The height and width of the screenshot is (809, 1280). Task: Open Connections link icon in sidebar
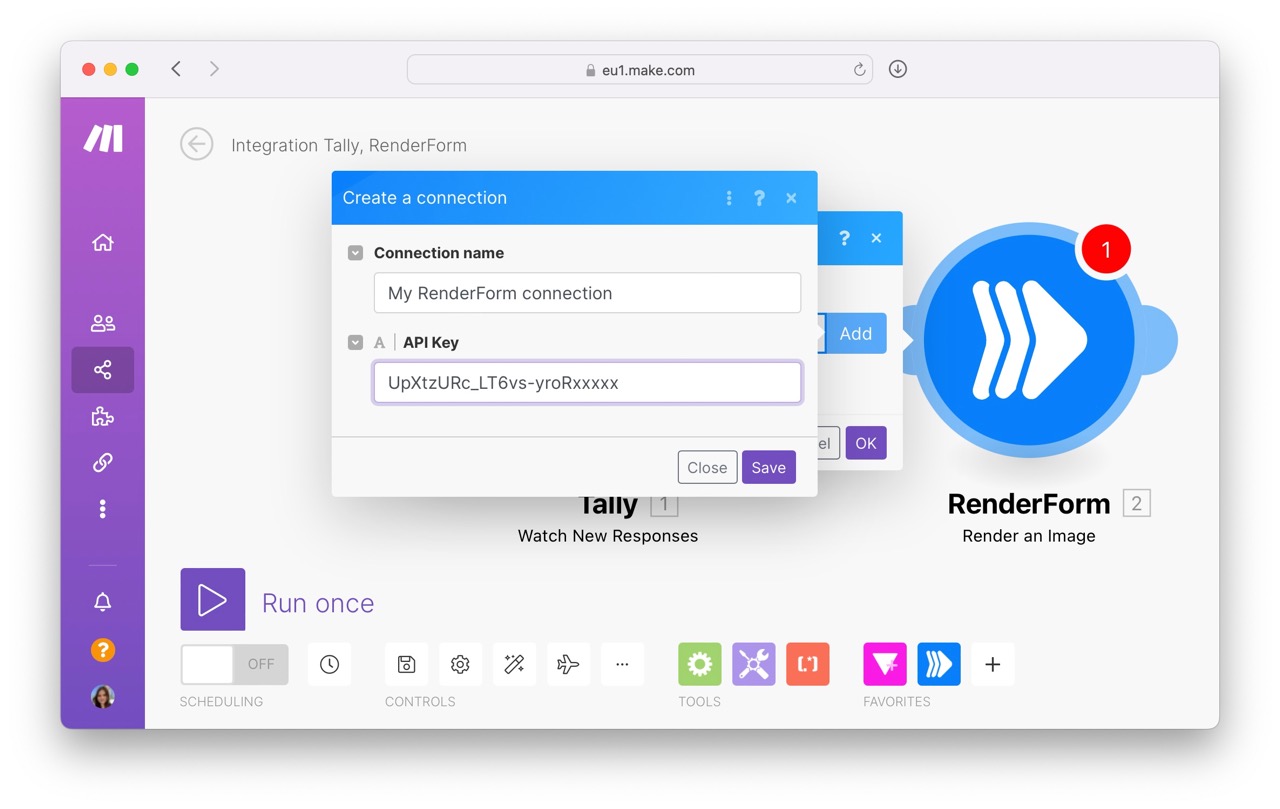point(102,463)
